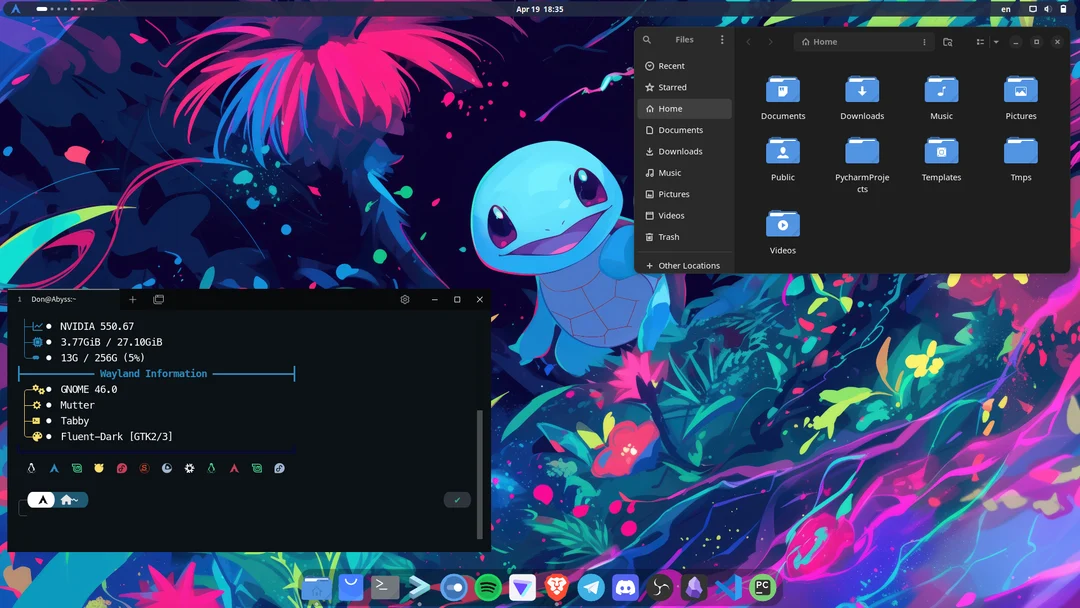Open the Files kebab menu
This screenshot has height=608, width=1080.
pyautogui.click(x=722, y=39)
